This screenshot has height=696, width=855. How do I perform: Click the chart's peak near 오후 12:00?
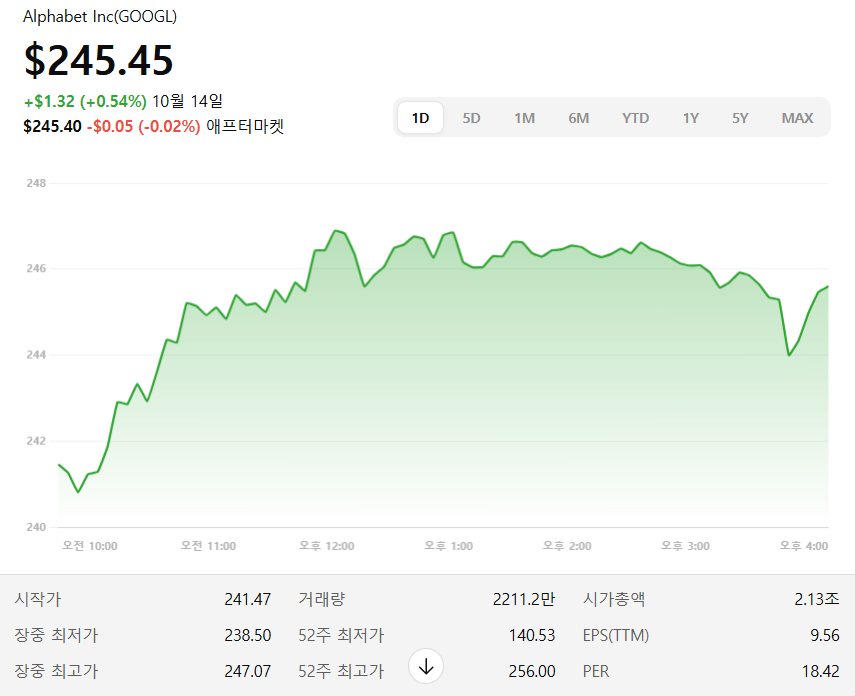336,231
